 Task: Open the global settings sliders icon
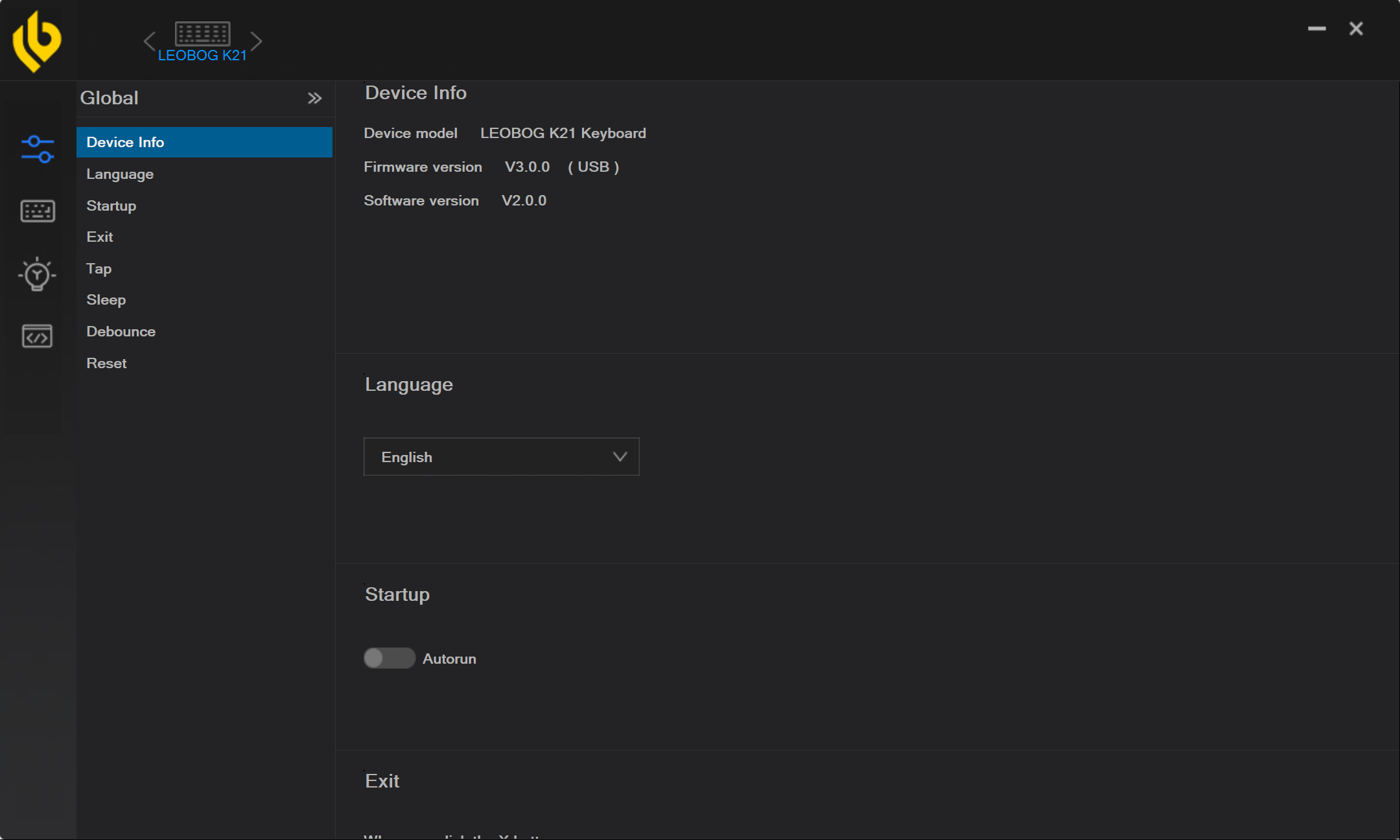[x=38, y=149]
